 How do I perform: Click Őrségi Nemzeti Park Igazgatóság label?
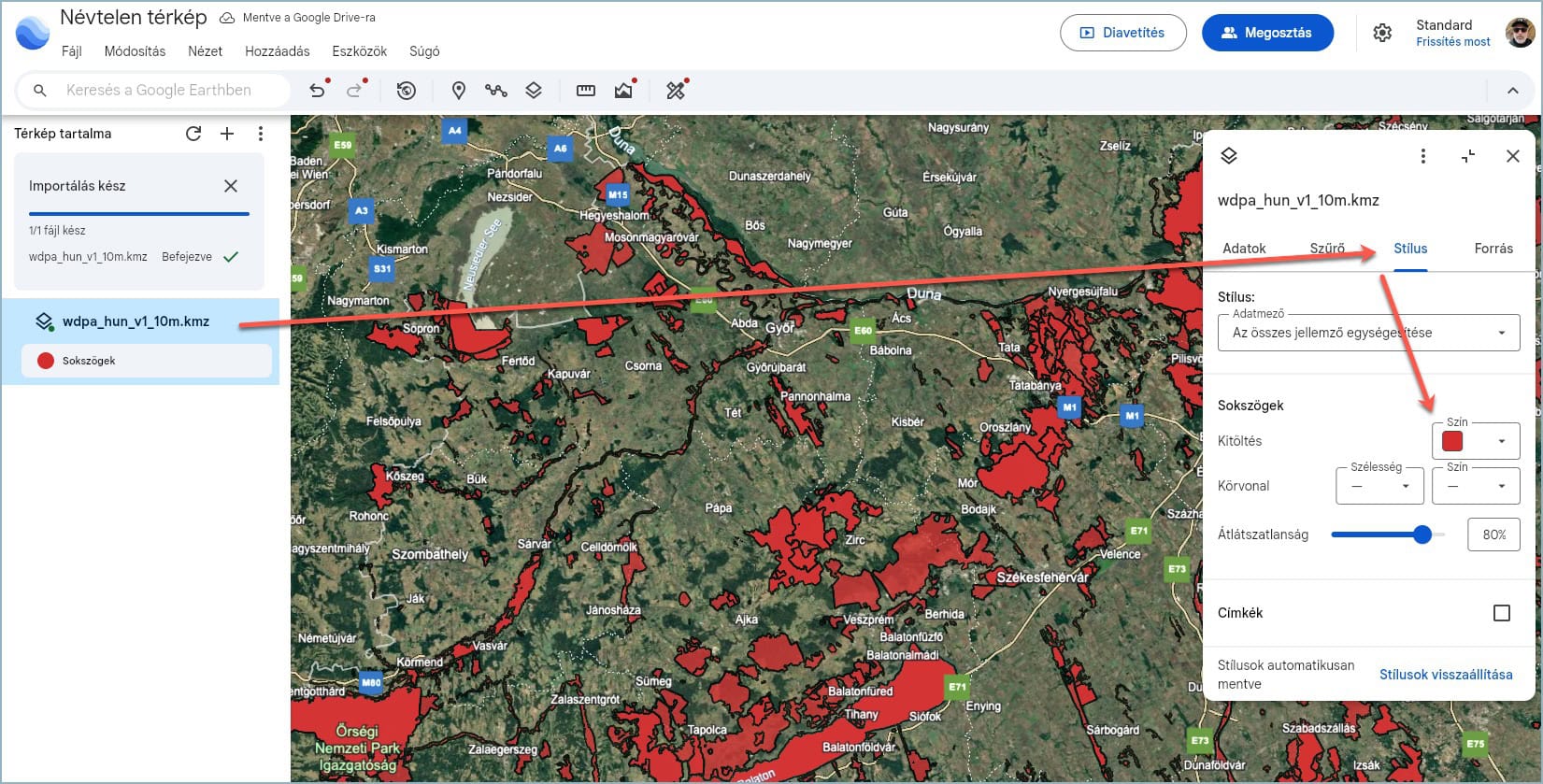[357, 748]
